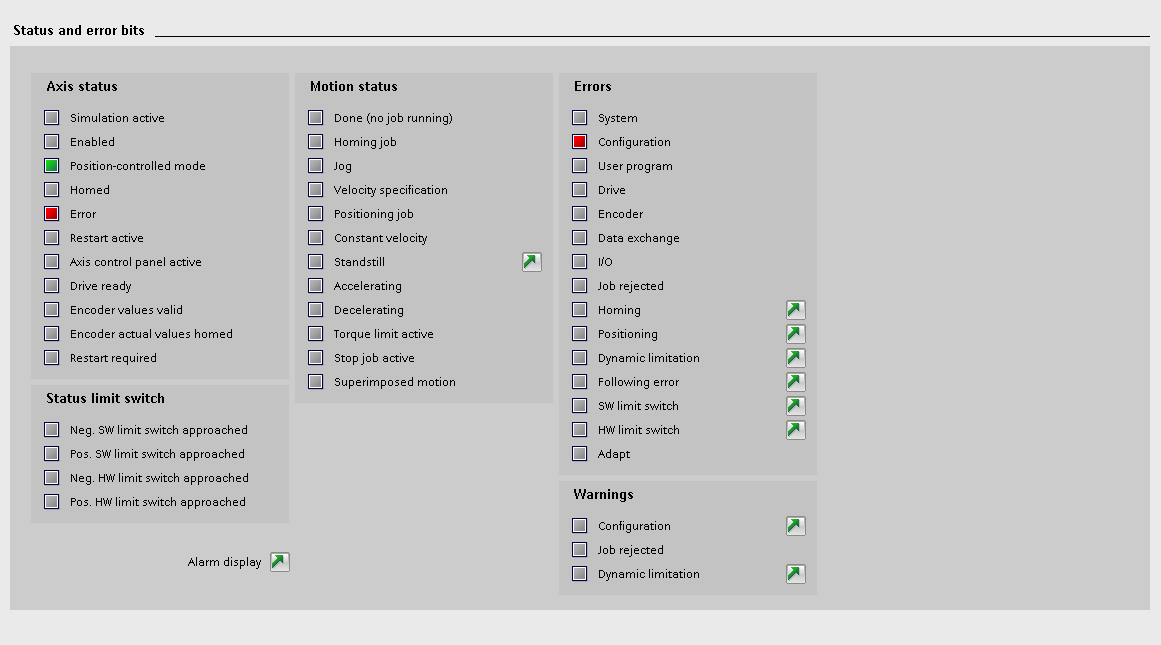The height and width of the screenshot is (645, 1161).
Task: Click the red Error status indicator
Action: (52, 214)
